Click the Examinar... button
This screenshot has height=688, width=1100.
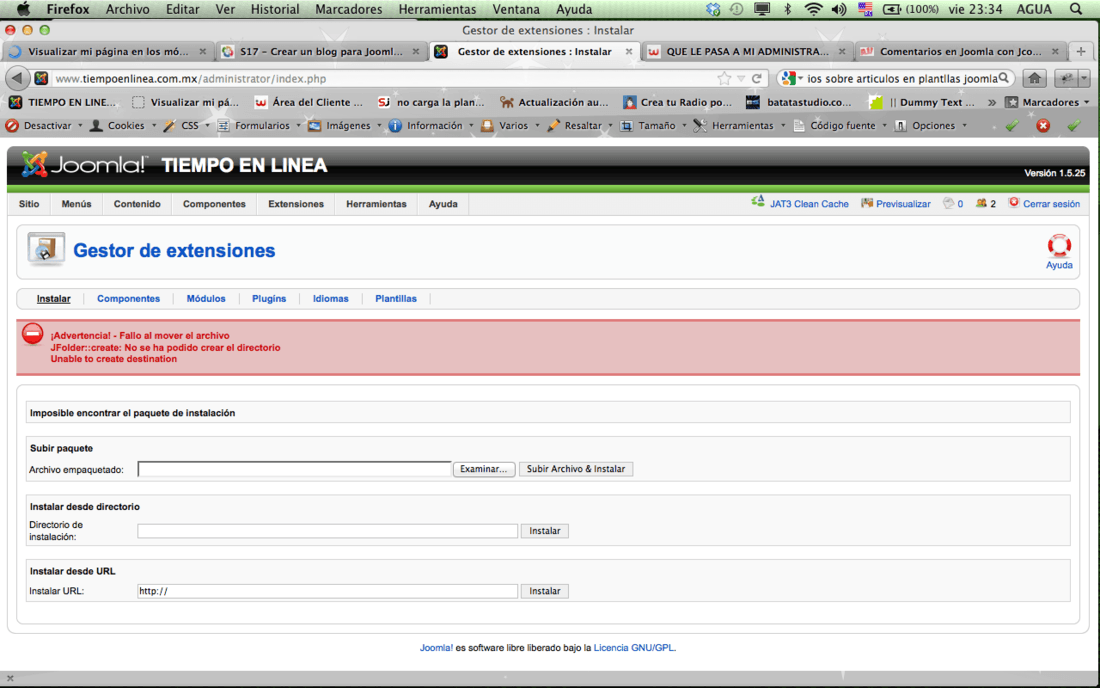coord(483,469)
